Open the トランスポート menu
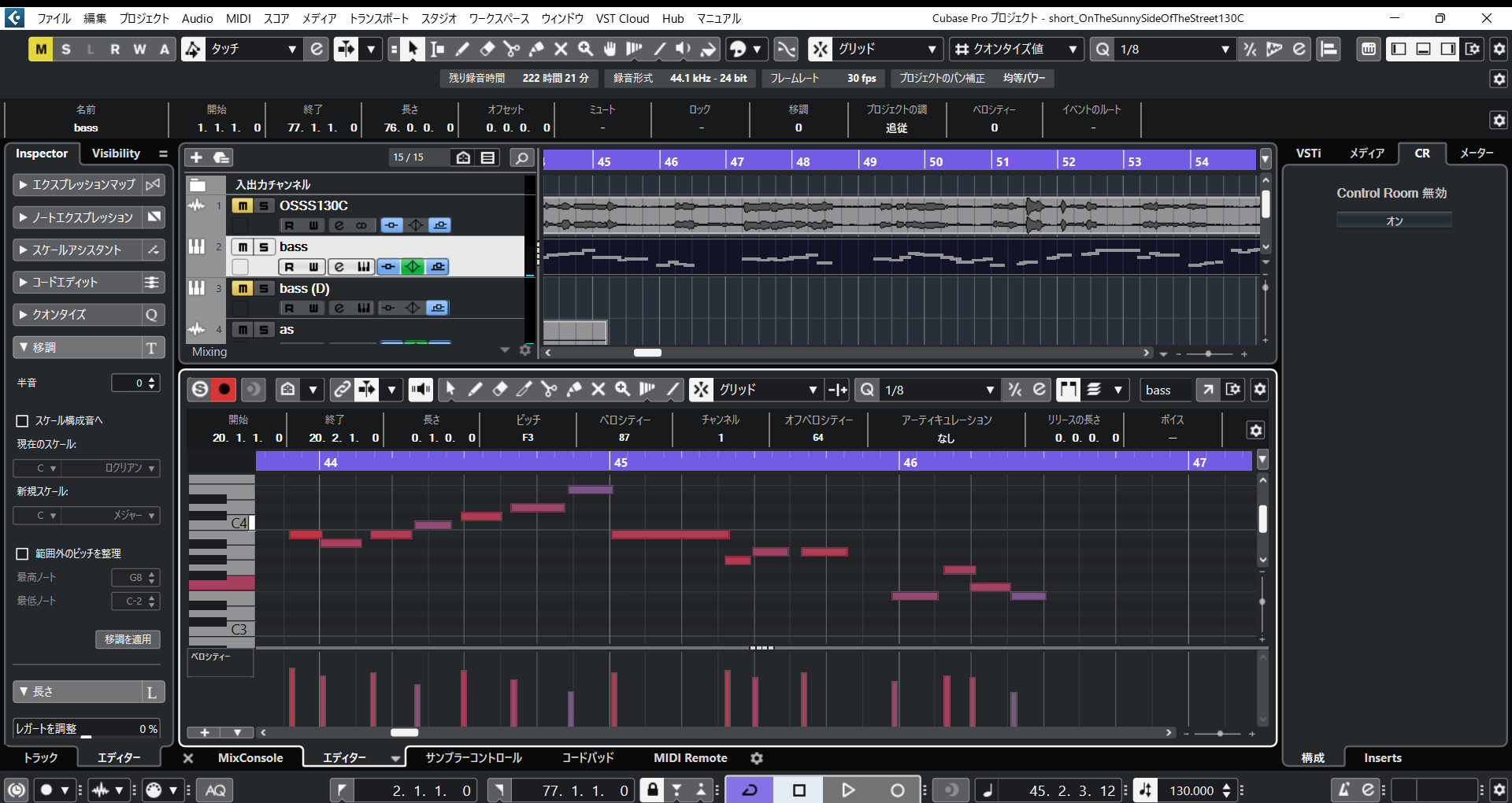The height and width of the screenshot is (803, 1512). tap(379, 18)
